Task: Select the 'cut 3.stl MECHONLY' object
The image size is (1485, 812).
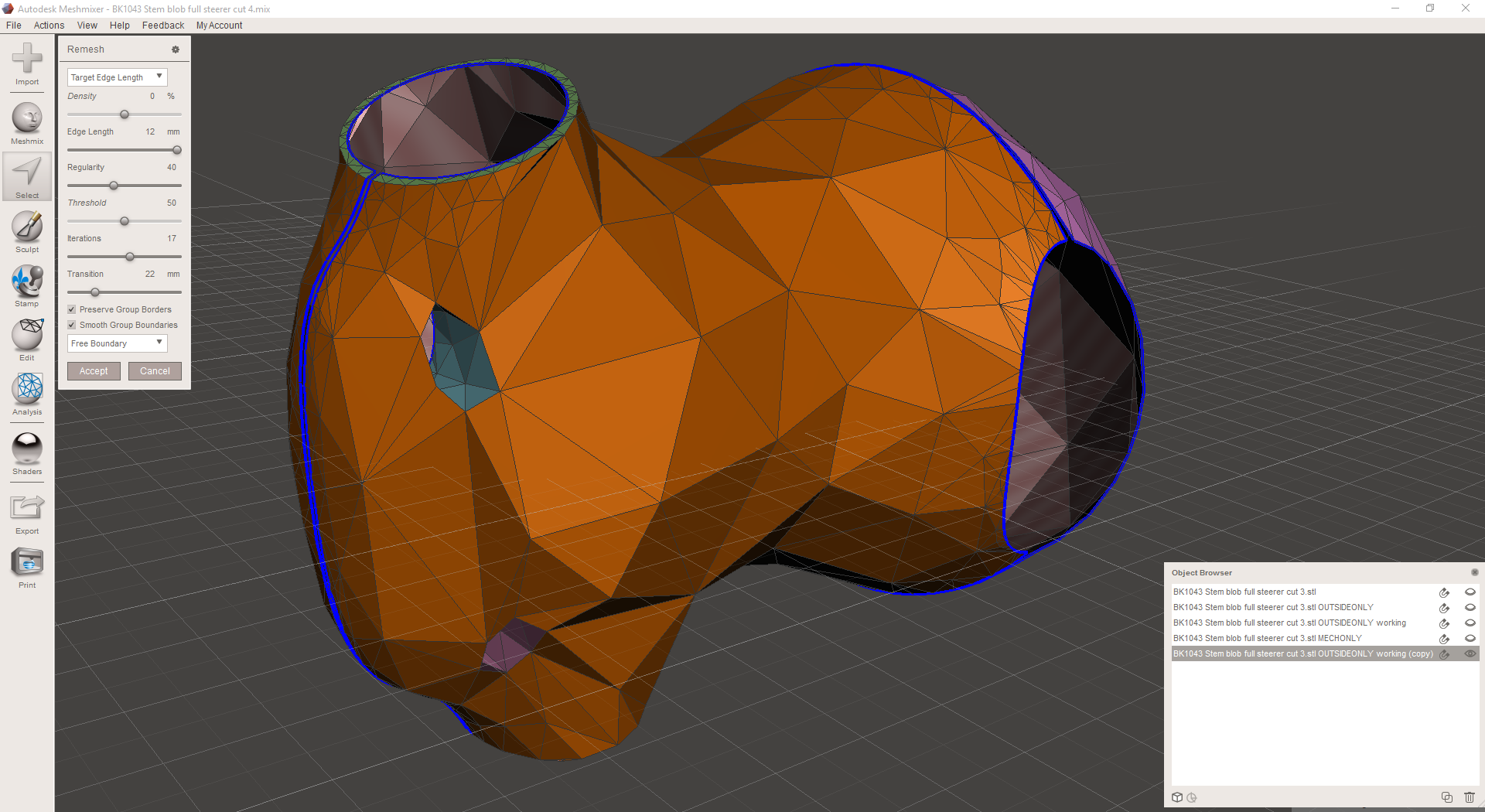Action: [1267, 638]
